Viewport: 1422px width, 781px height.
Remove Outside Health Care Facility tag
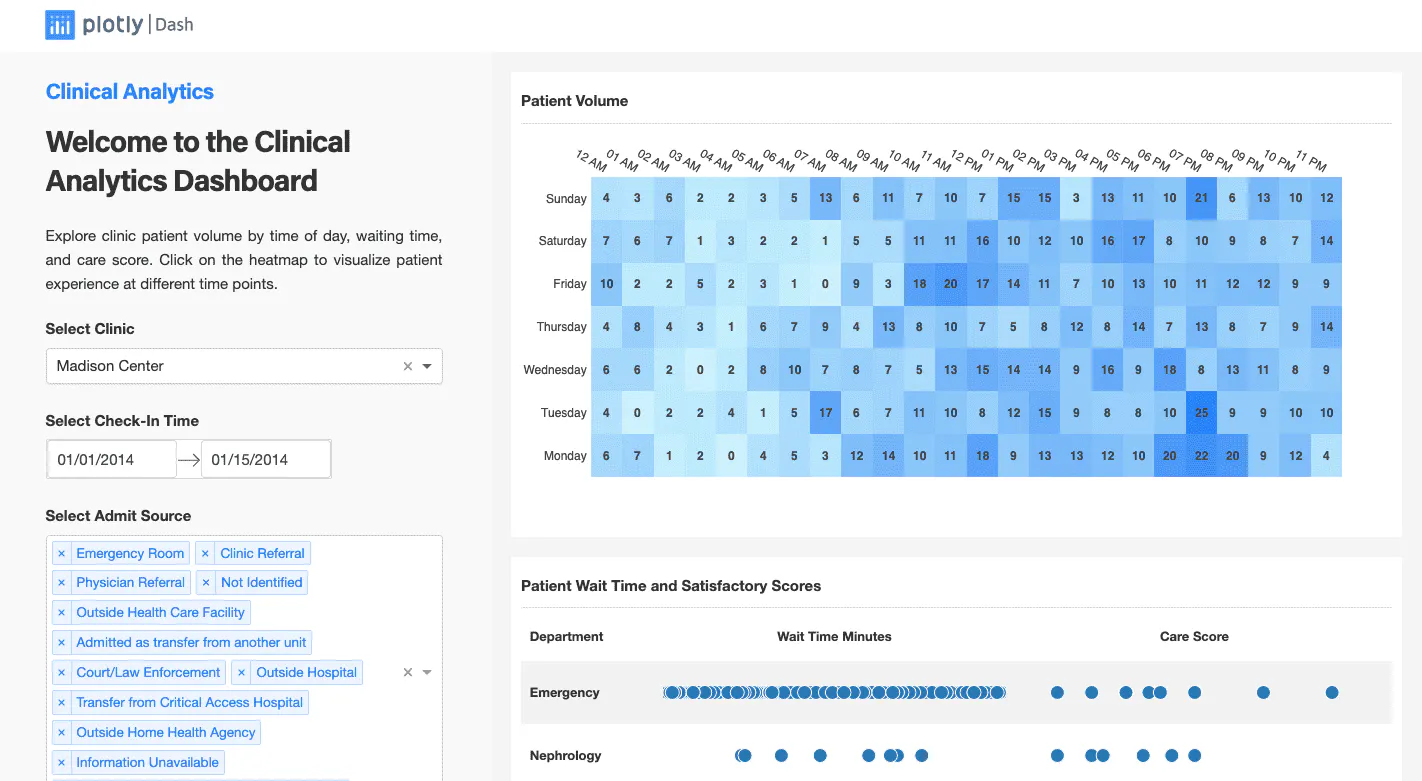point(62,612)
